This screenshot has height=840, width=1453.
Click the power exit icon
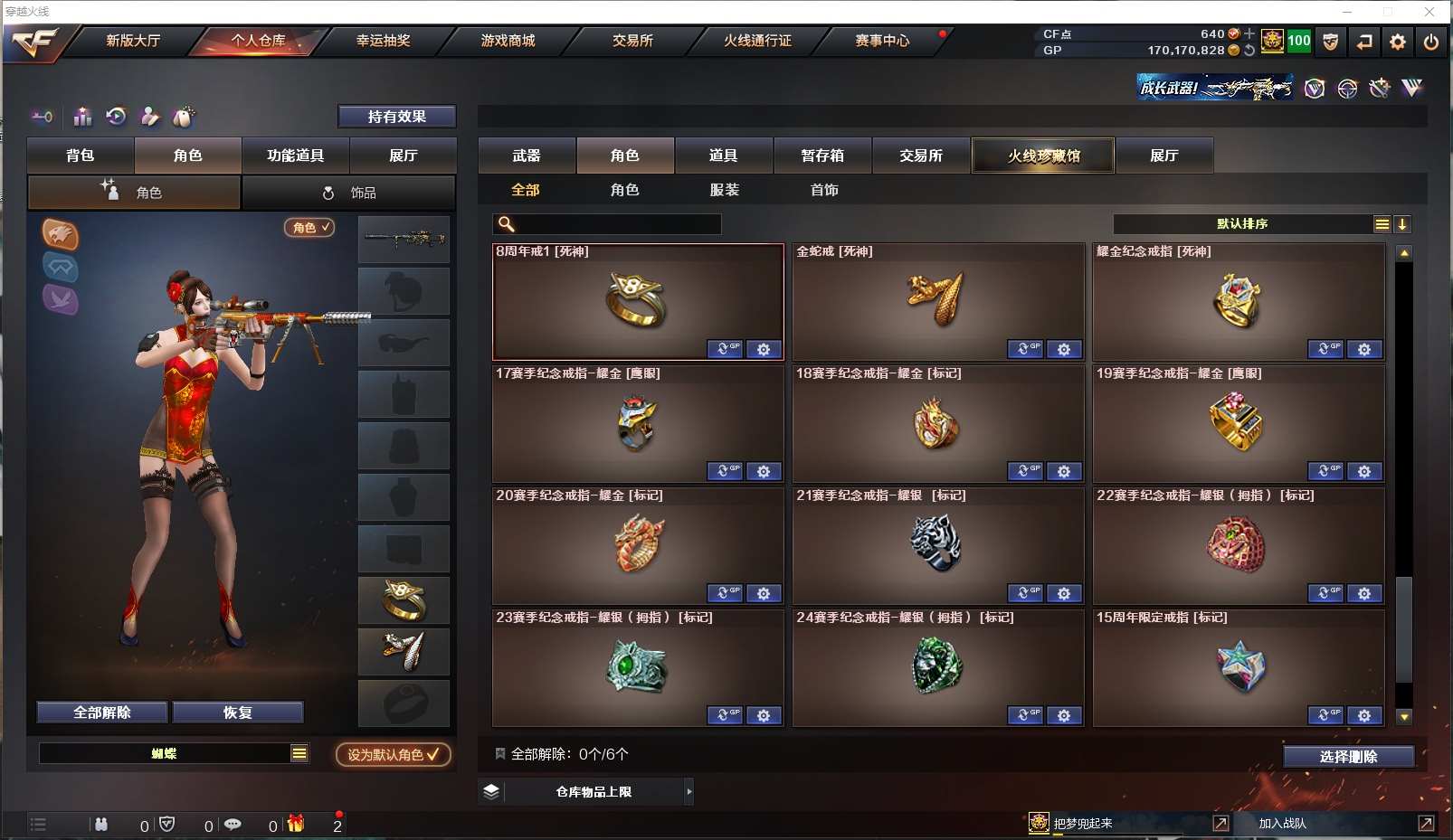[1430, 42]
